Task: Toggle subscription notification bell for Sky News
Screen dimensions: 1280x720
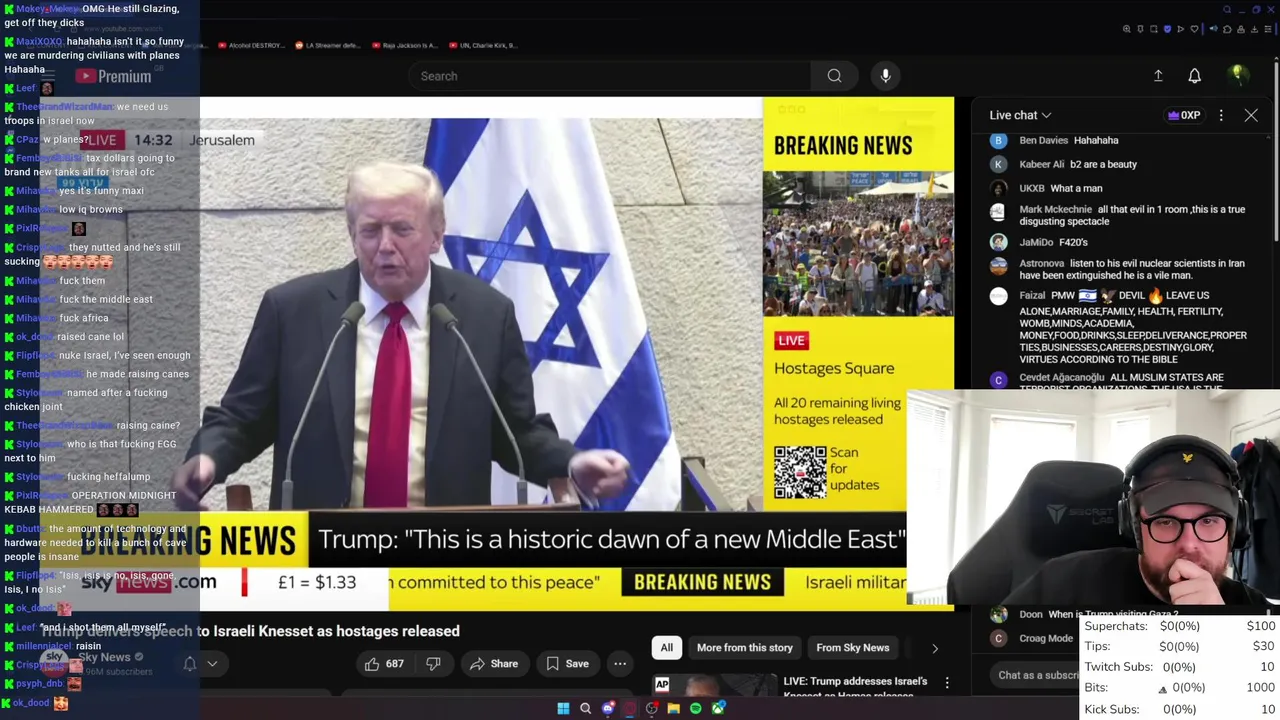Action: click(x=189, y=663)
